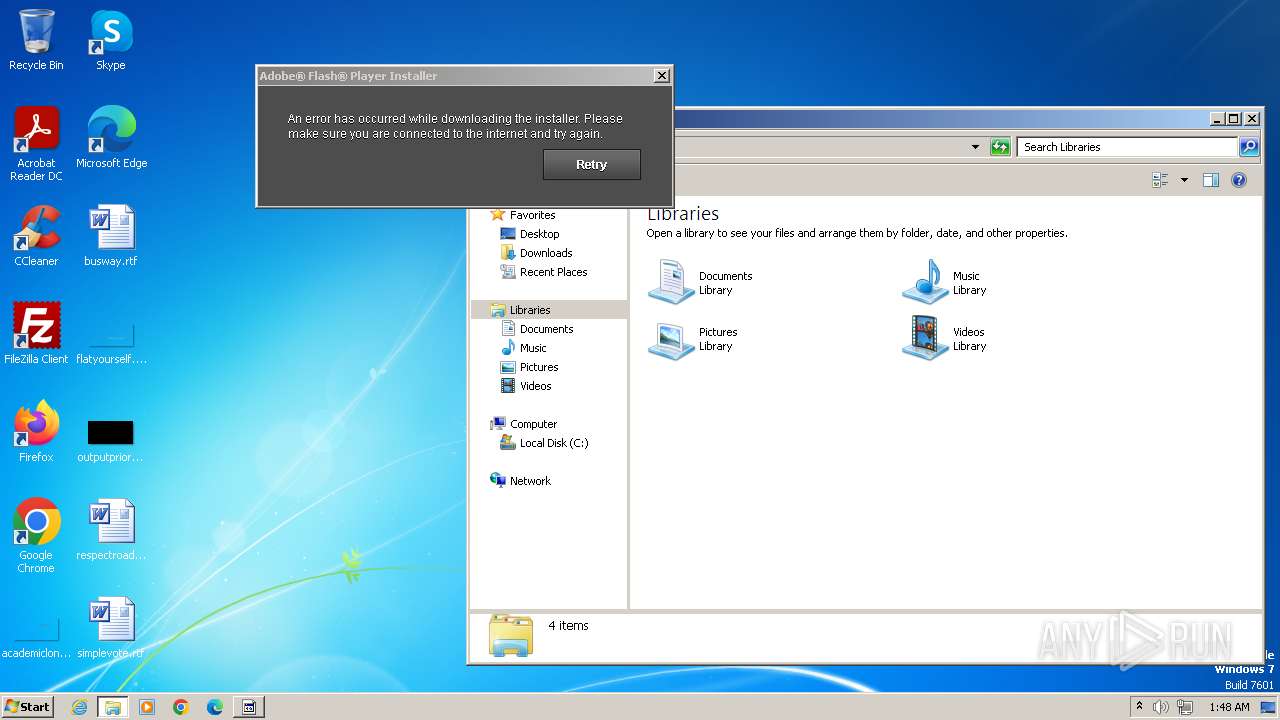
Task: Change your view icon in Explorer
Action: pos(1161,180)
